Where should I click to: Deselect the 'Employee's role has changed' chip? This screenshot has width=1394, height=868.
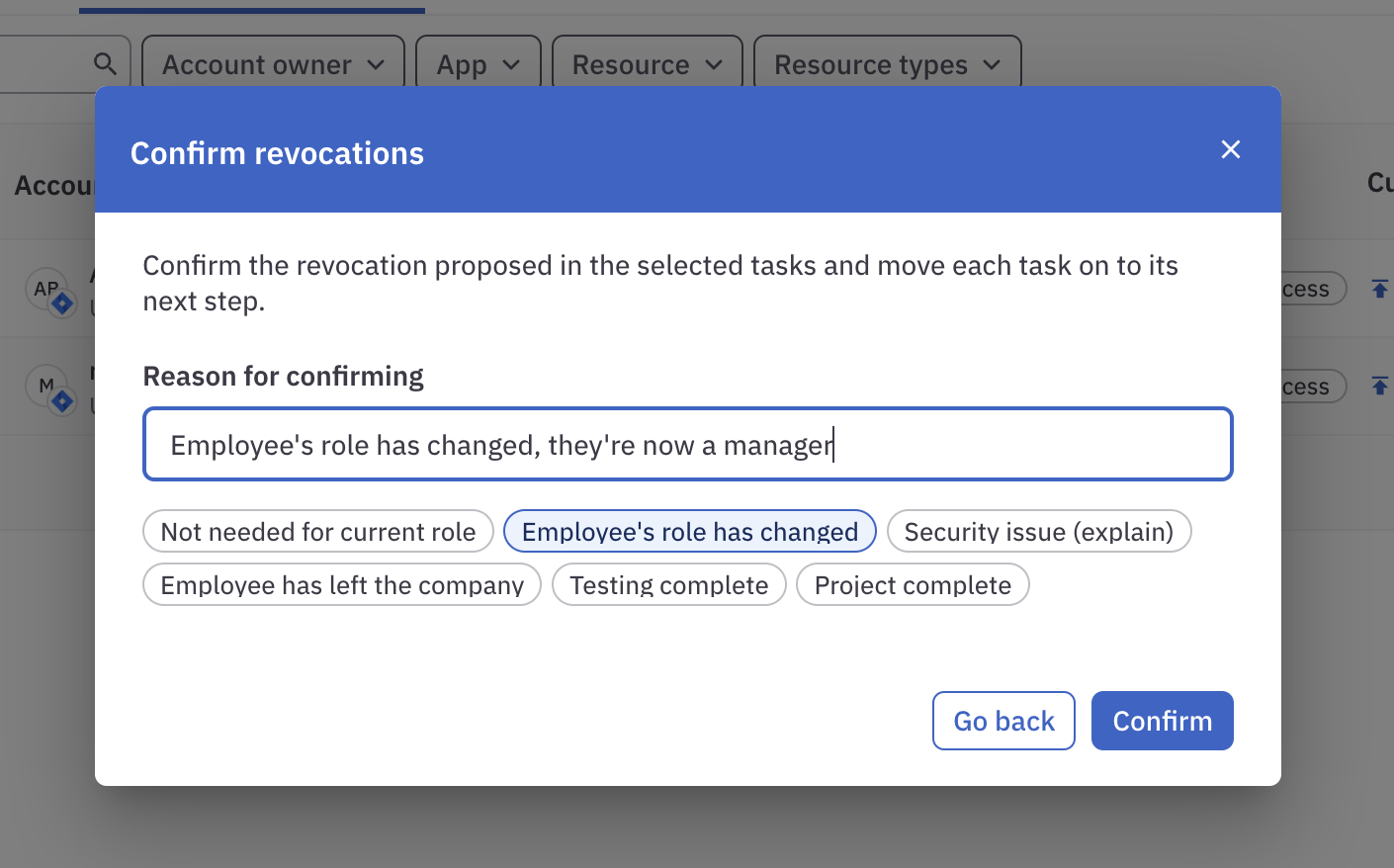[x=689, y=531]
